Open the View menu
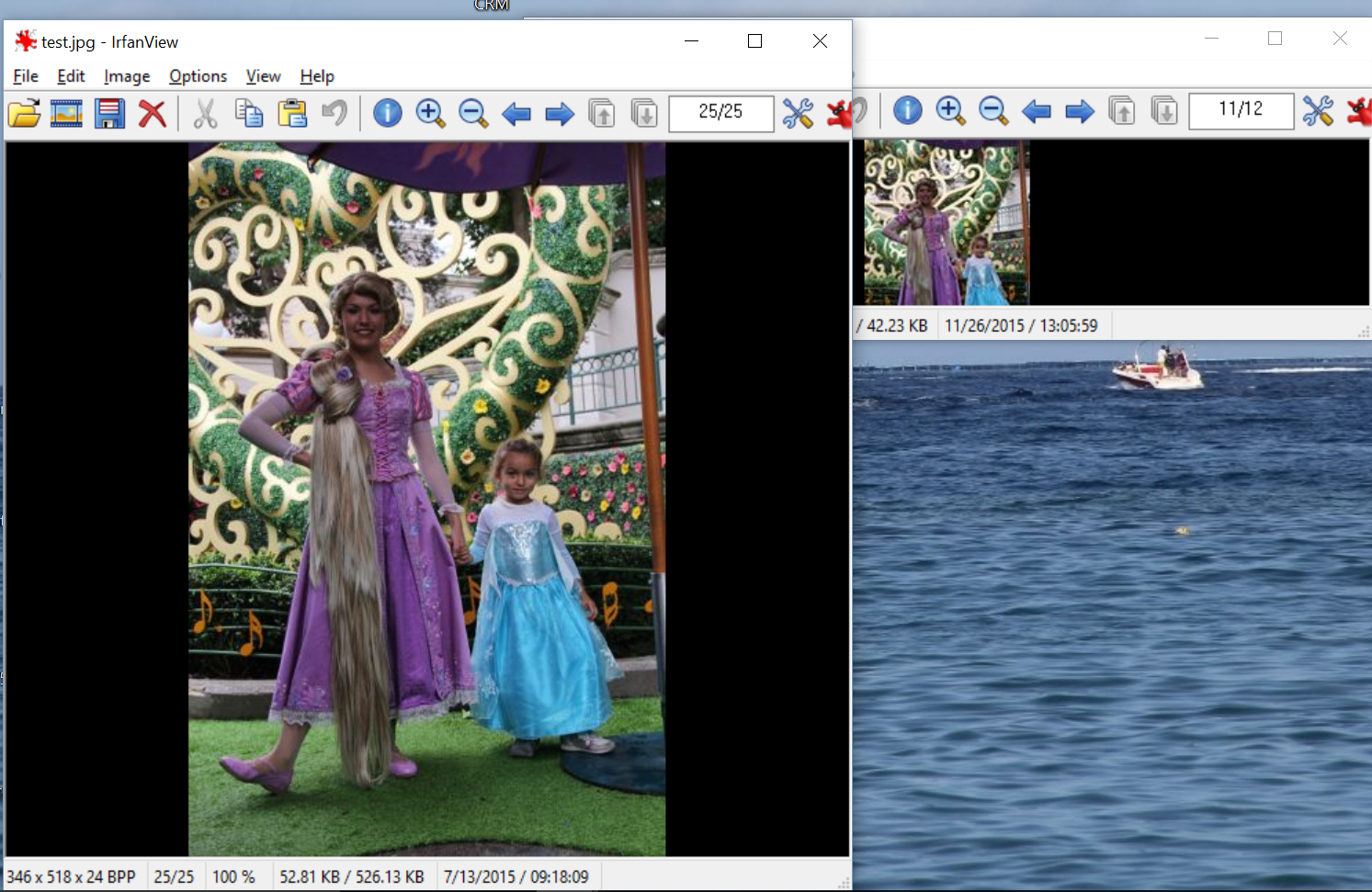Image resolution: width=1372 pixels, height=892 pixels. coord(263,76)
